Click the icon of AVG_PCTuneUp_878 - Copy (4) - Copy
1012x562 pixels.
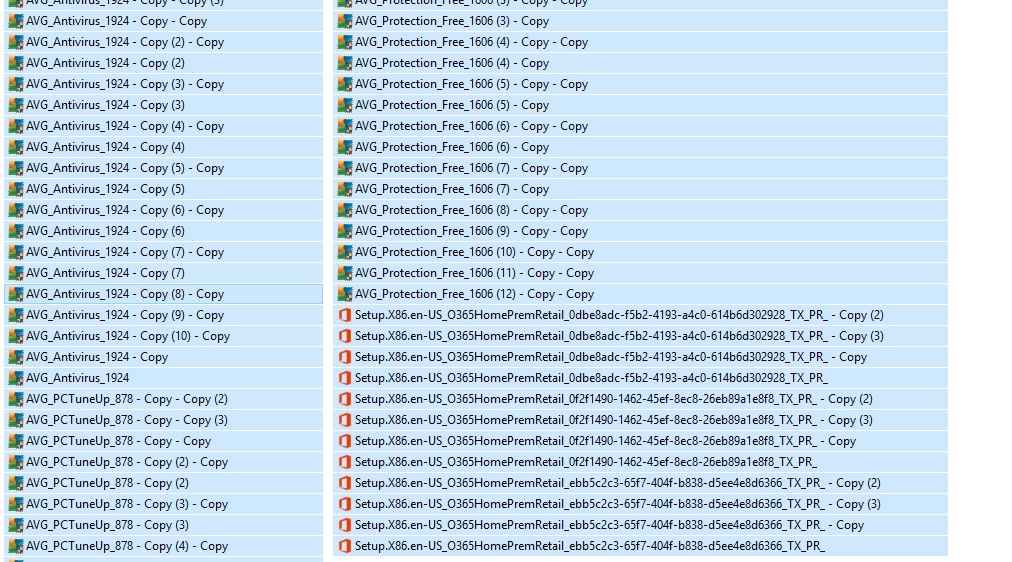tap(15, 546)
